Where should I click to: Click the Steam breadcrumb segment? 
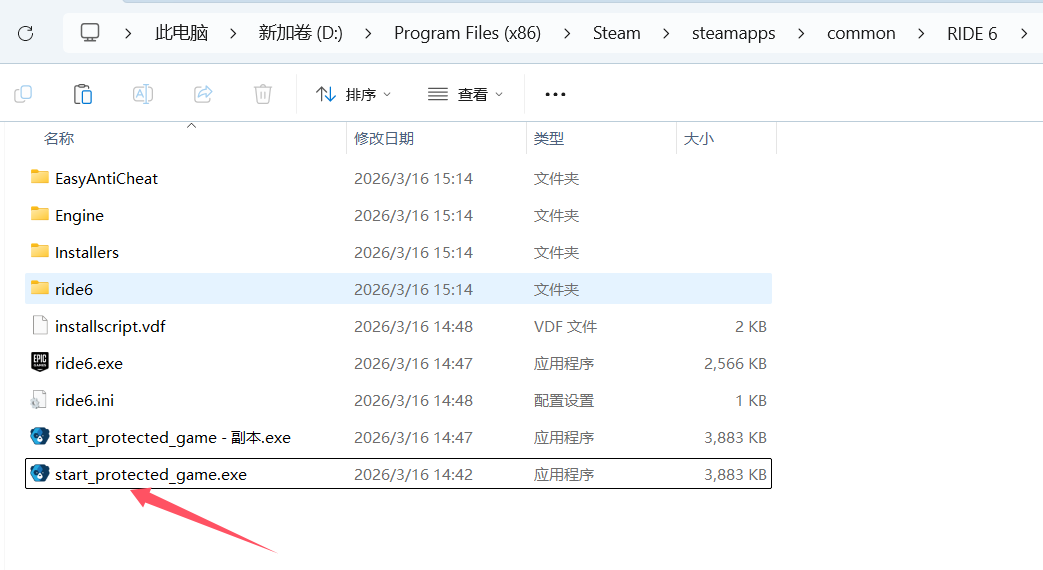pyautogui.click(x=616, y=33)
